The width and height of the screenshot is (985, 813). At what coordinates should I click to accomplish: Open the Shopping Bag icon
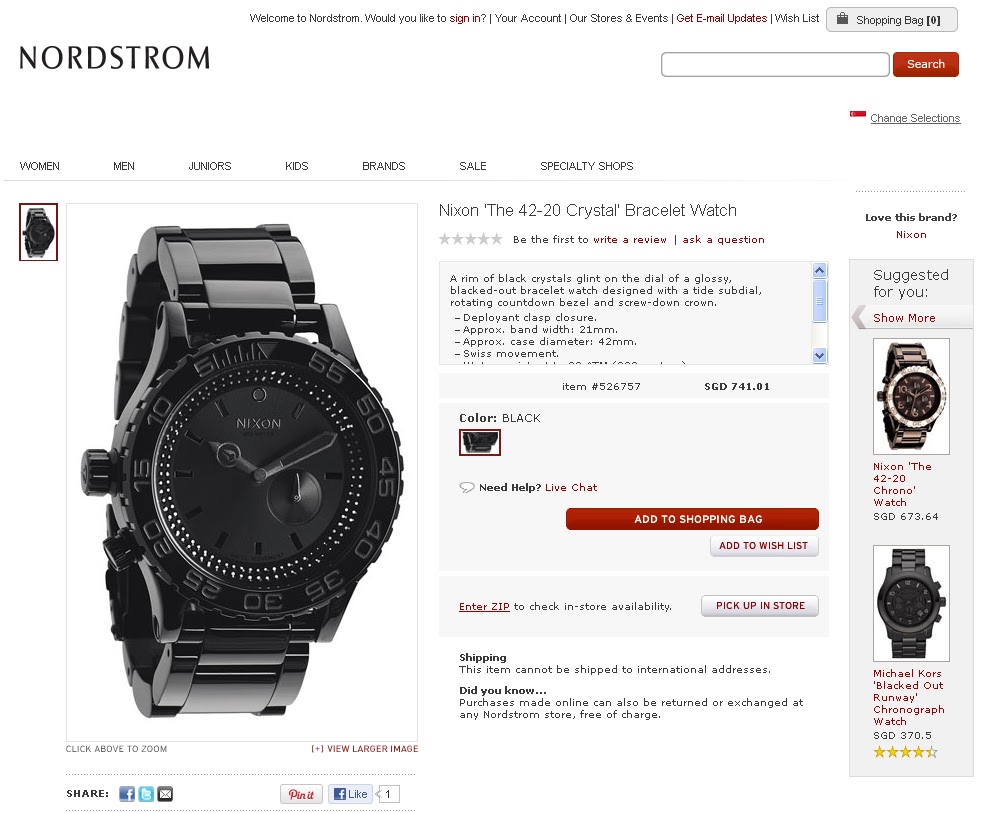pos(842,19)
